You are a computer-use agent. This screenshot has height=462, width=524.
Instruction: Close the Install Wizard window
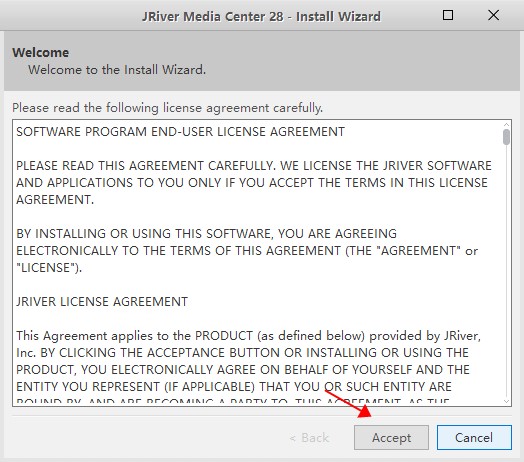click(x=493, y=15)
